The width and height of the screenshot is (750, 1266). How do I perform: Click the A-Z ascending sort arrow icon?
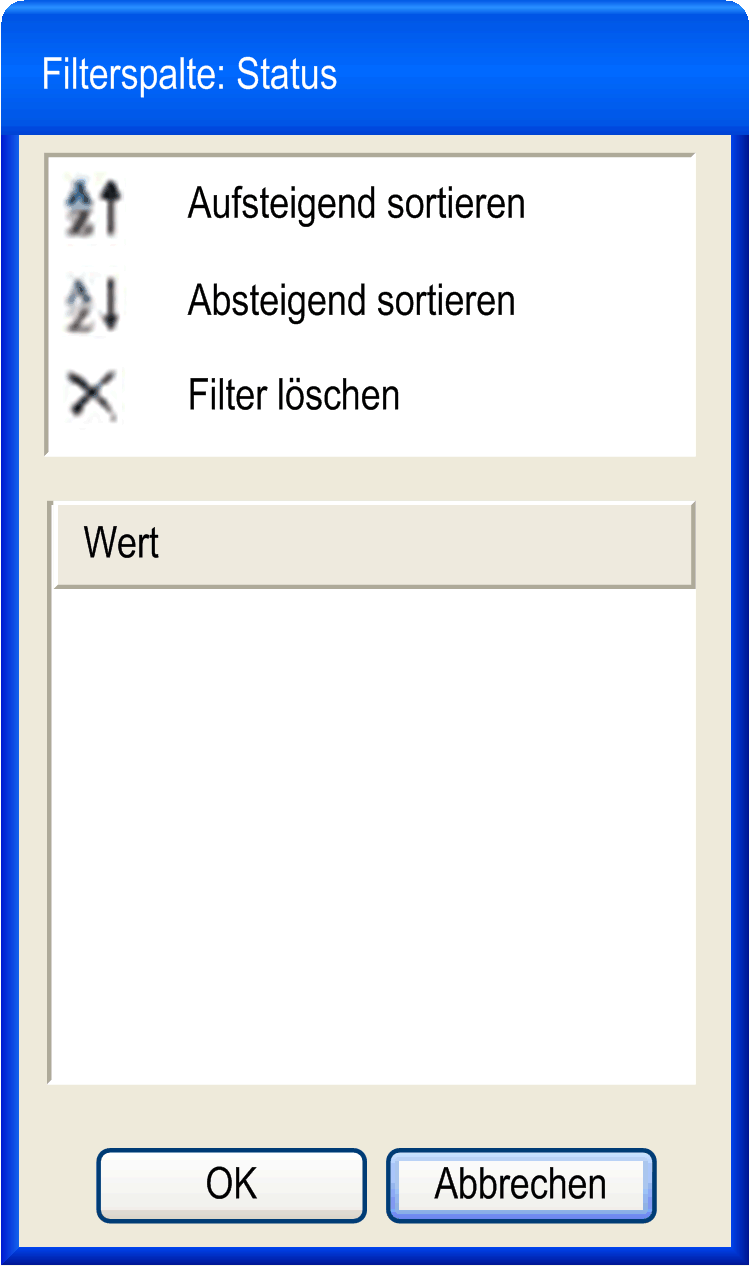coord(93,207)
